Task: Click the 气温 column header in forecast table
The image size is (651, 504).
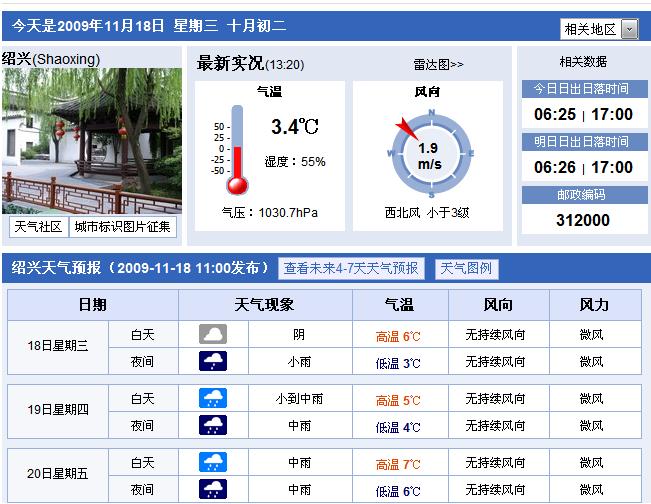Action: pyautogui.click(x=400, y=305)
